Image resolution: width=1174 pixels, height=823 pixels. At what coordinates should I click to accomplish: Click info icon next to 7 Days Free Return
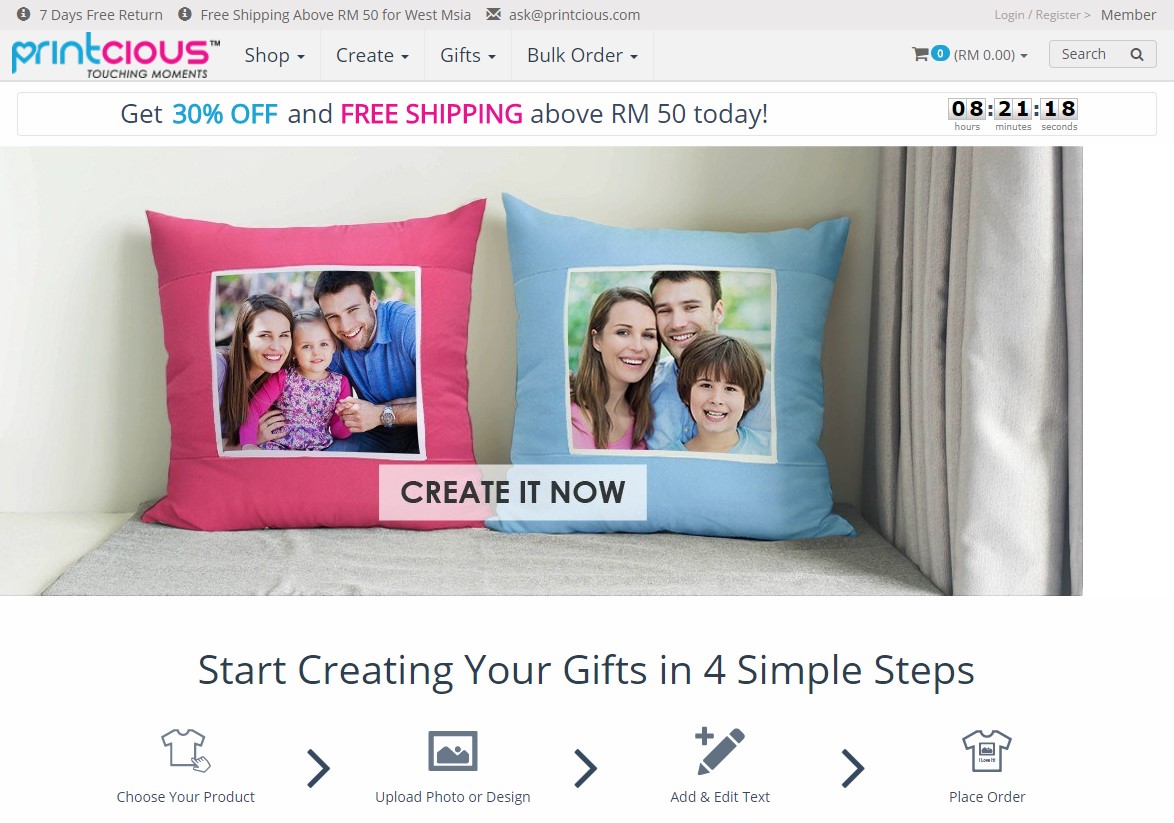pyautogui.click(x=23, y=14)
